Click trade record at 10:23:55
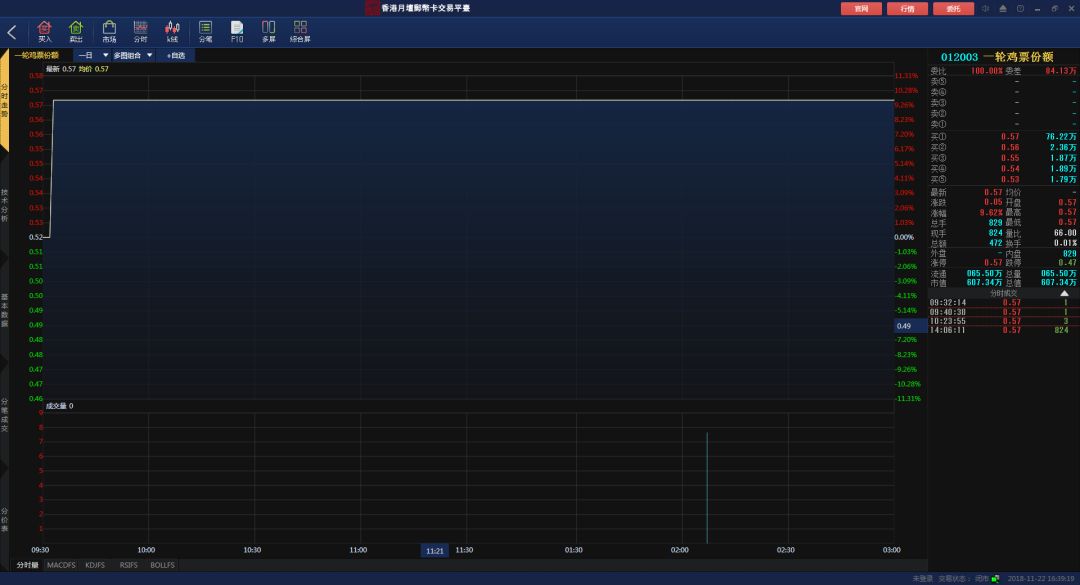 click(1003, 321)
